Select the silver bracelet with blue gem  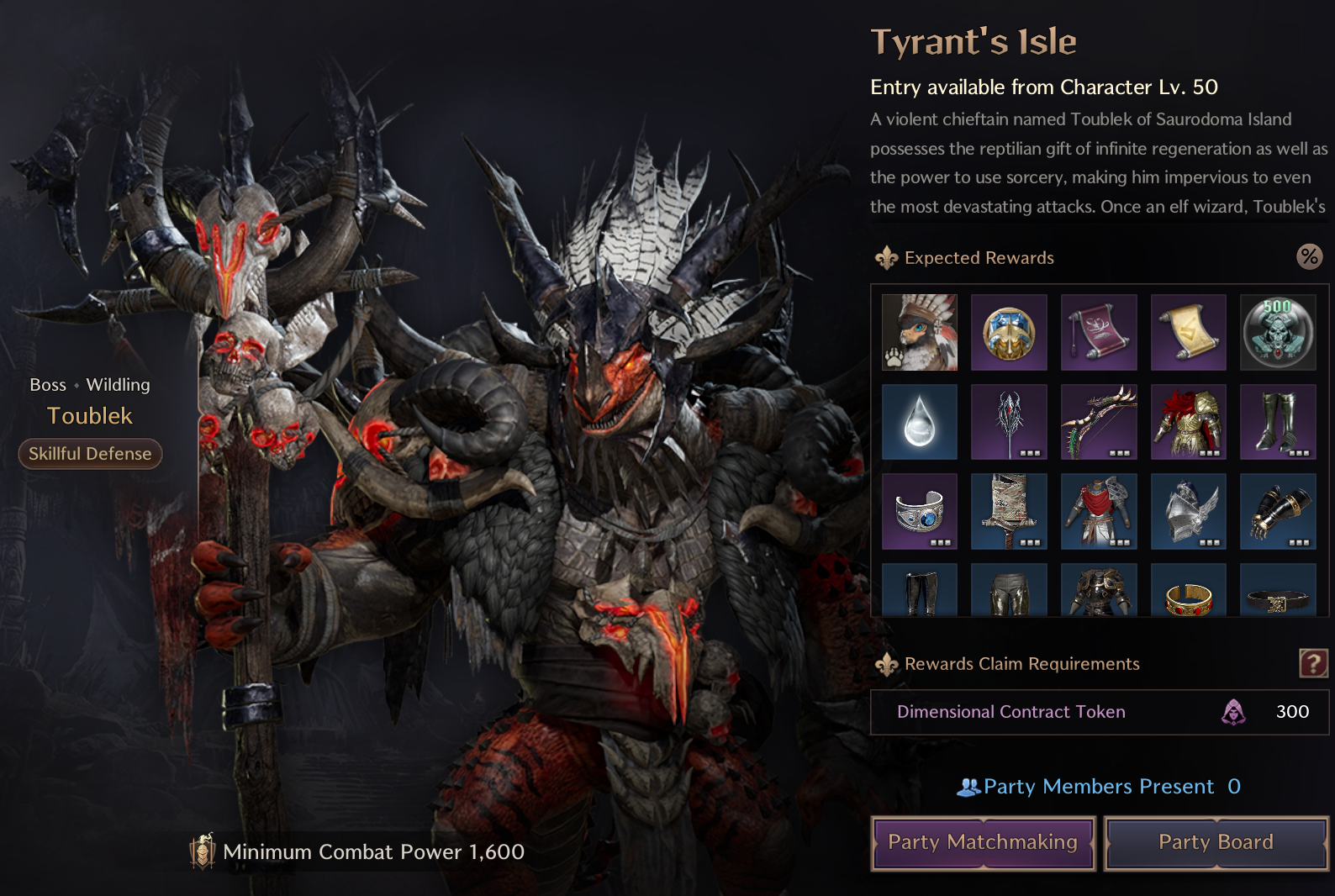[x=920, y=511]
